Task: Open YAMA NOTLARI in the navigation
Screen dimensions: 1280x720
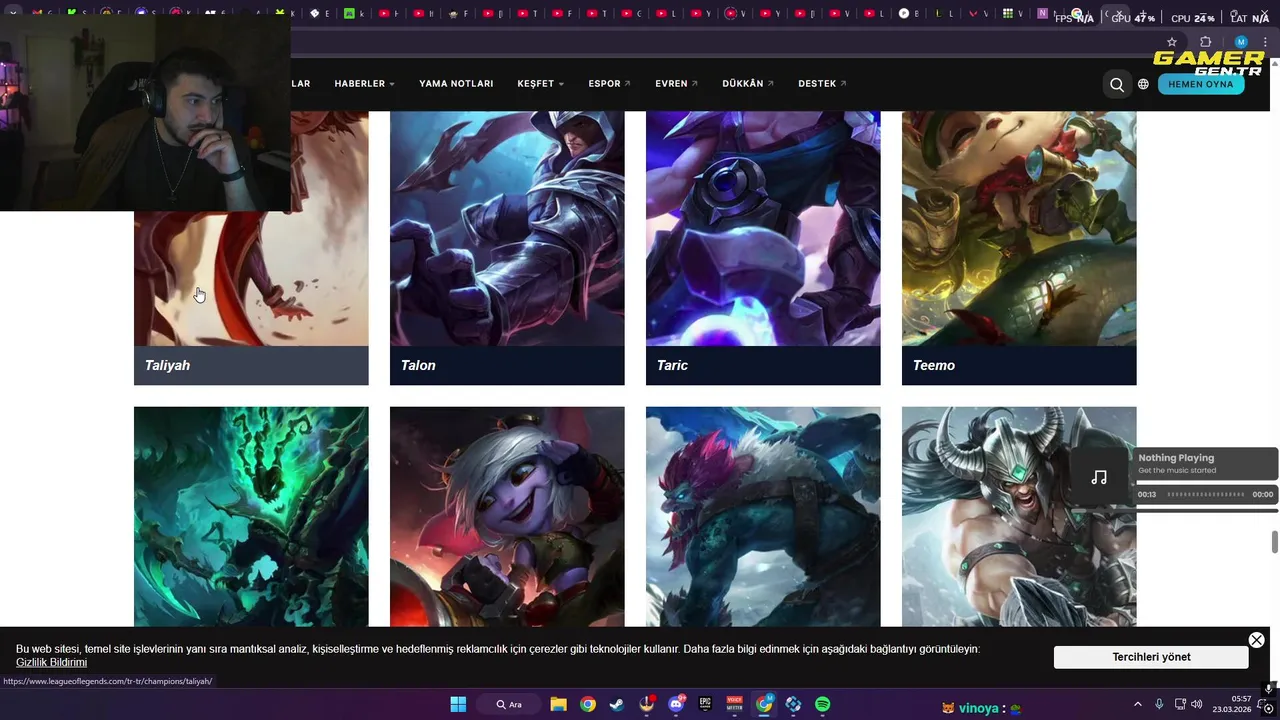Action: [456, 84]
